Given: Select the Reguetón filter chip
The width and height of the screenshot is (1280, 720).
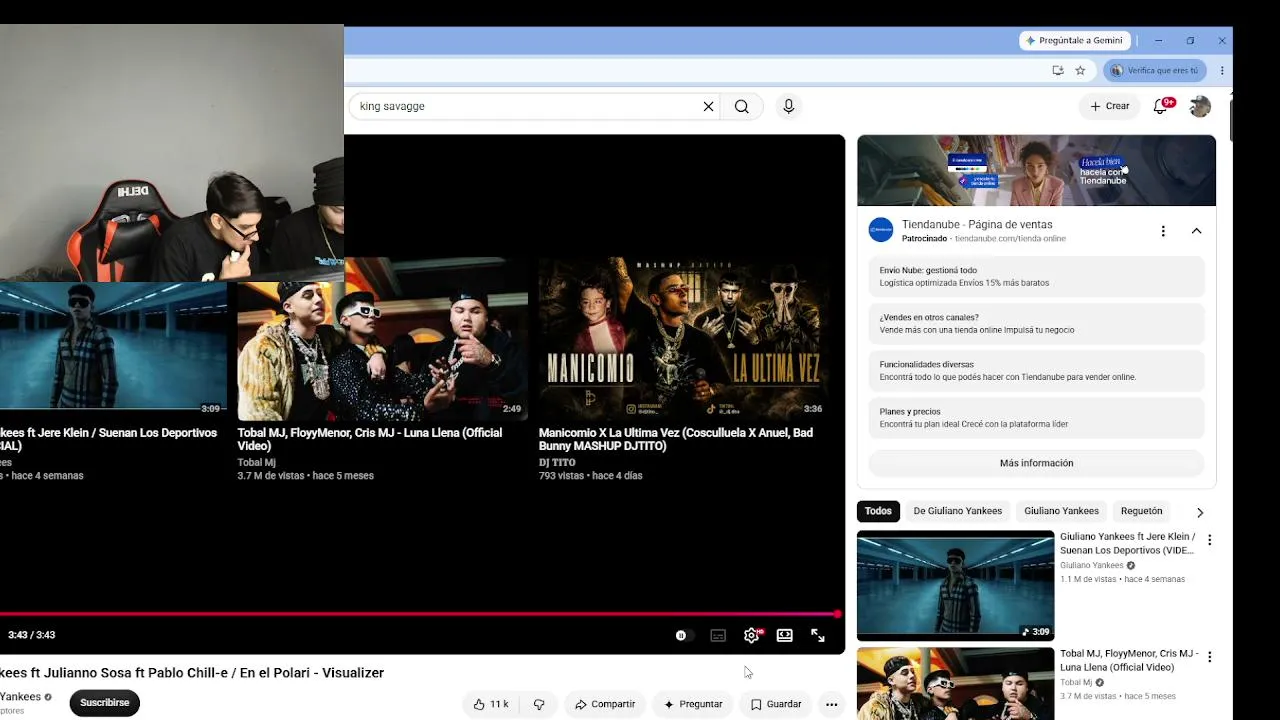Looking at the screenshot, I should coord(1141,511).
